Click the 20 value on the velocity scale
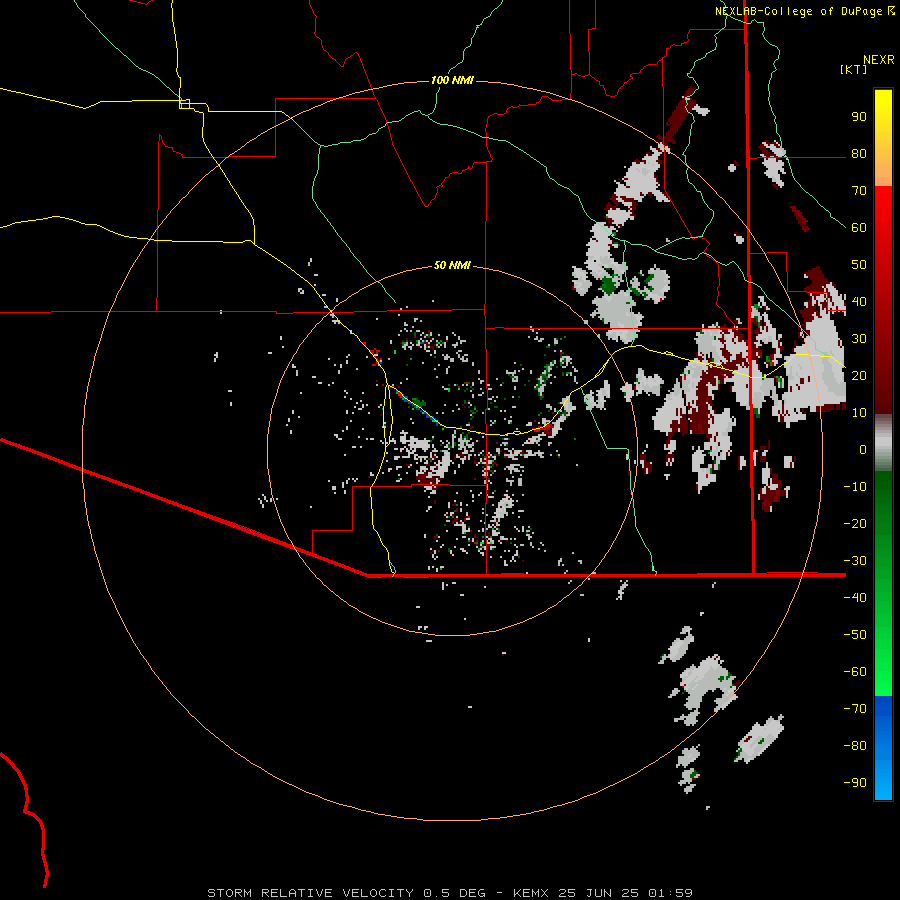This screenshot has width=900, height=900. click(x=859, y=376)
